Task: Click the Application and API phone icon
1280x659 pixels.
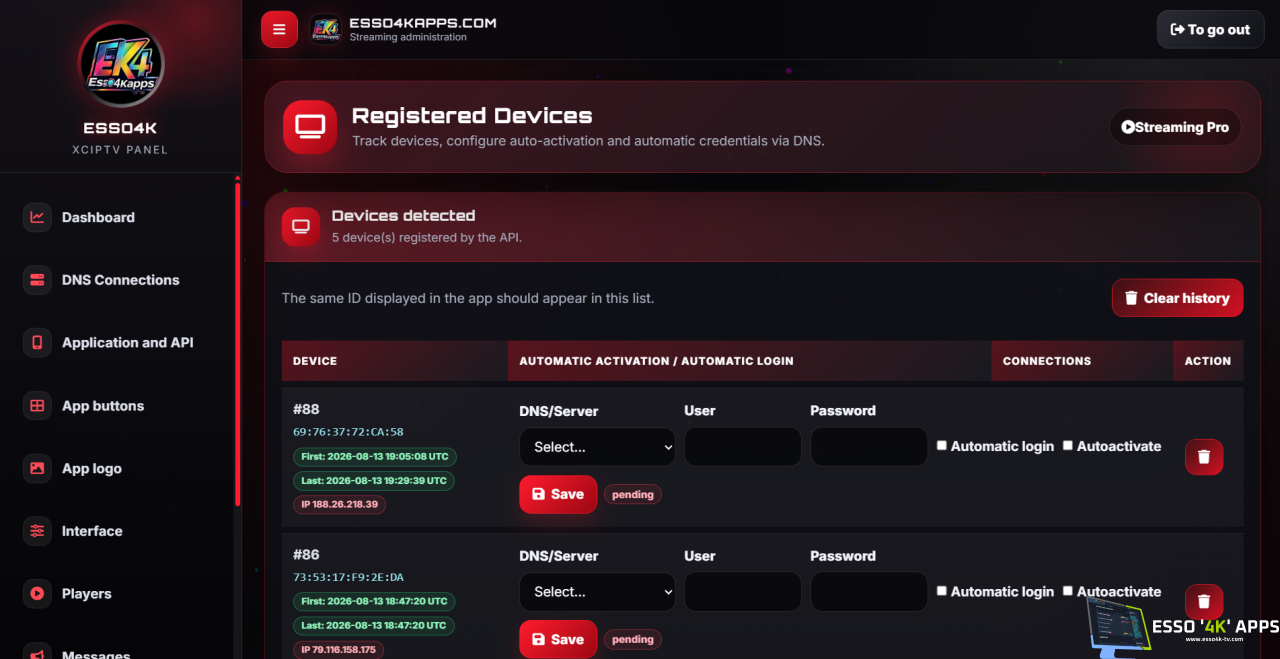Action: click(37, 343)
